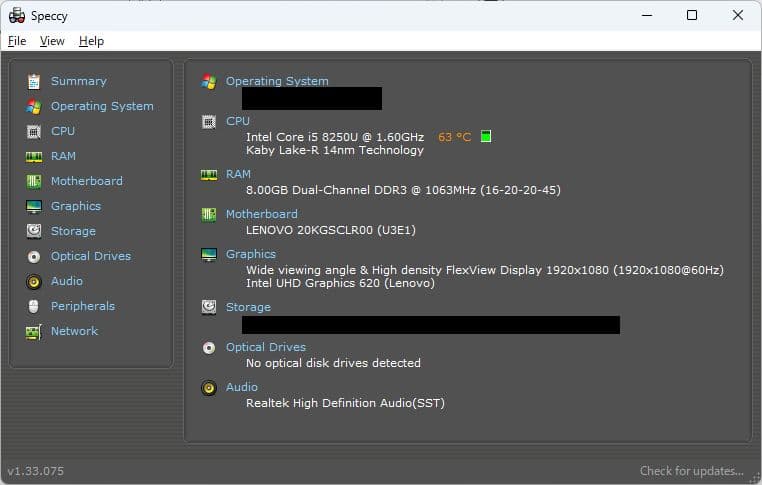Click the Storage hard drive icon in sidebar

coord(34,231)
